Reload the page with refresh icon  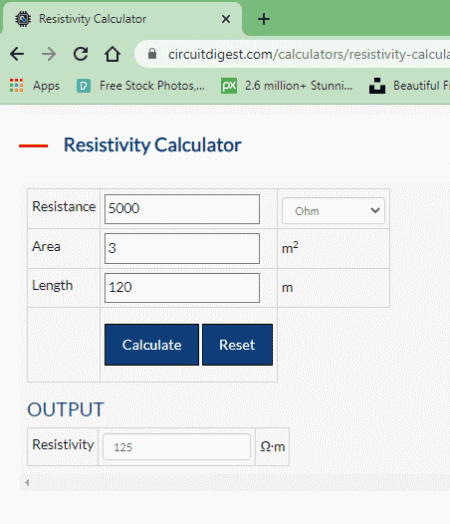tap(81, 54)
